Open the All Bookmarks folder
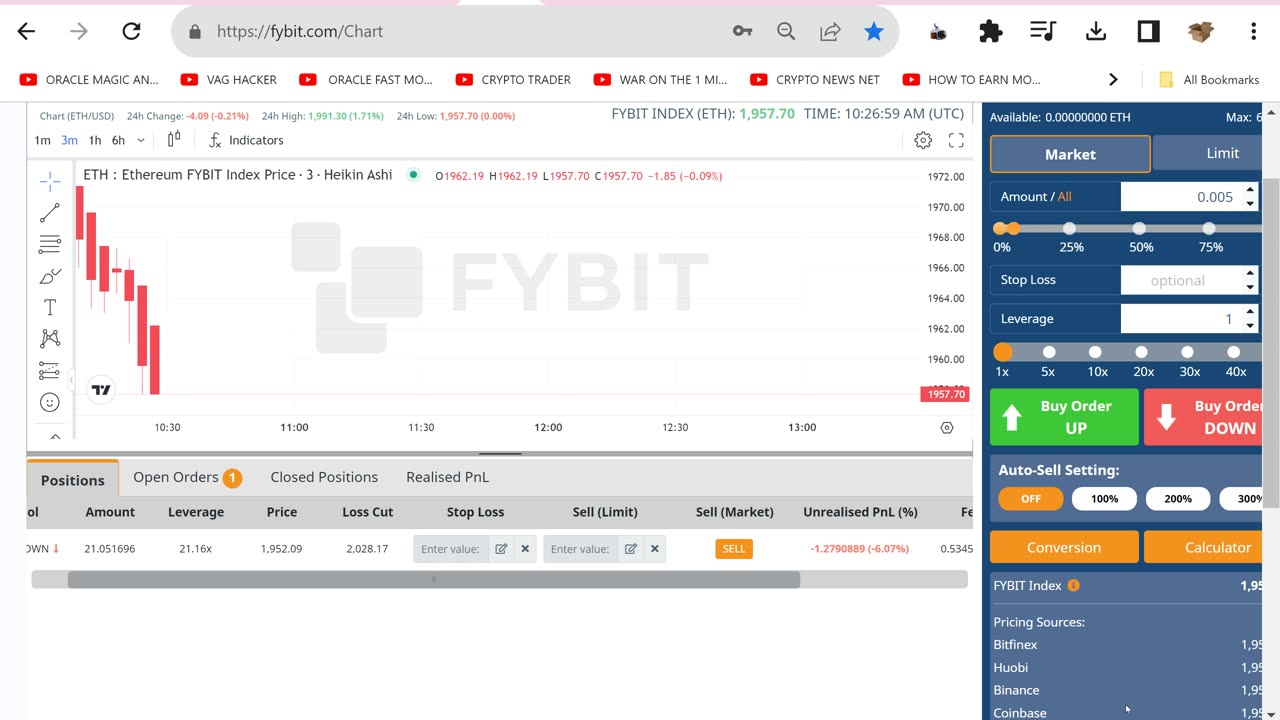1280x720 pixels. tap(1208, 80)
